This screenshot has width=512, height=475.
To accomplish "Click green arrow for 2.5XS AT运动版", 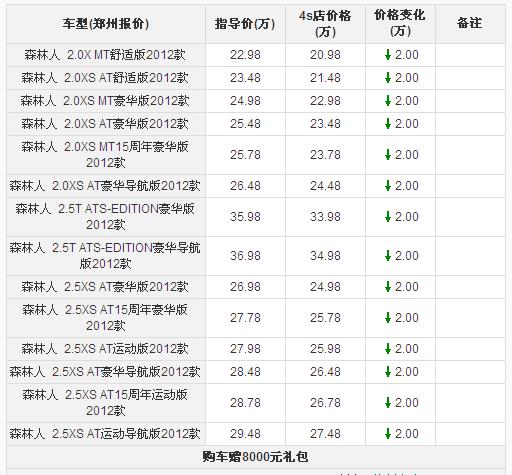I will point(388,348).
